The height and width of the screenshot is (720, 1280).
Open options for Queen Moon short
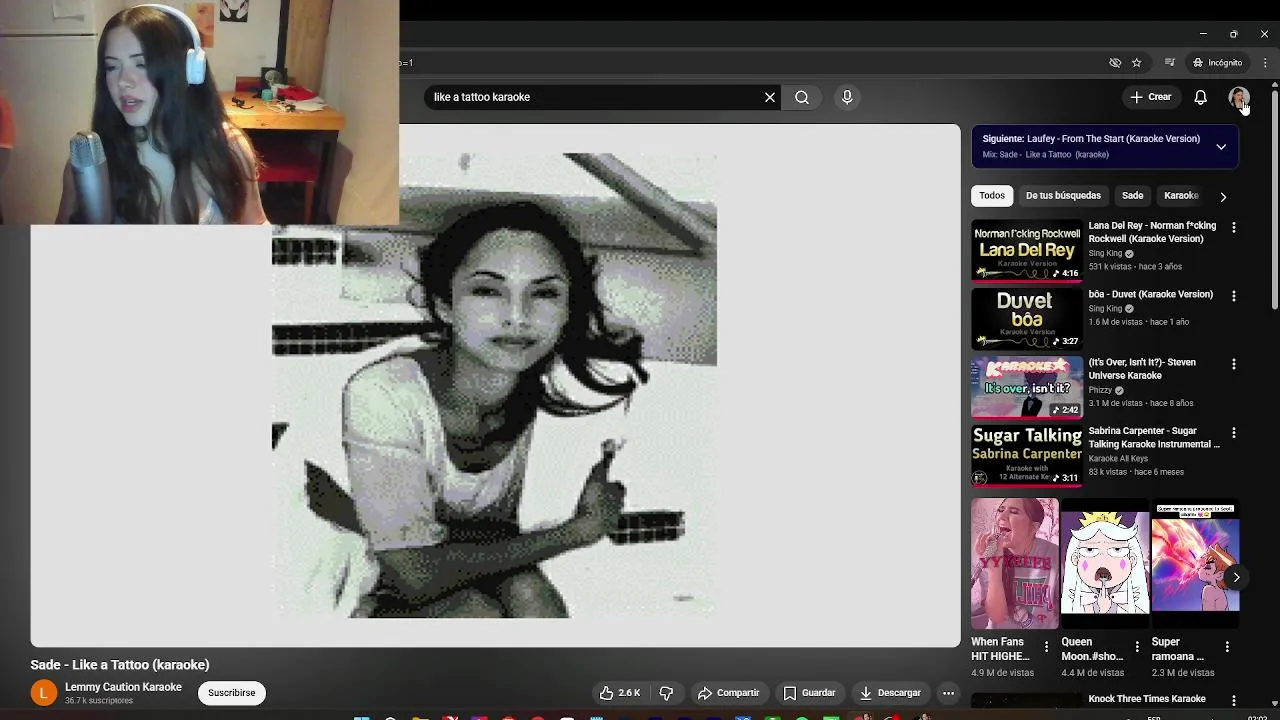click(x=1137, y=647)
